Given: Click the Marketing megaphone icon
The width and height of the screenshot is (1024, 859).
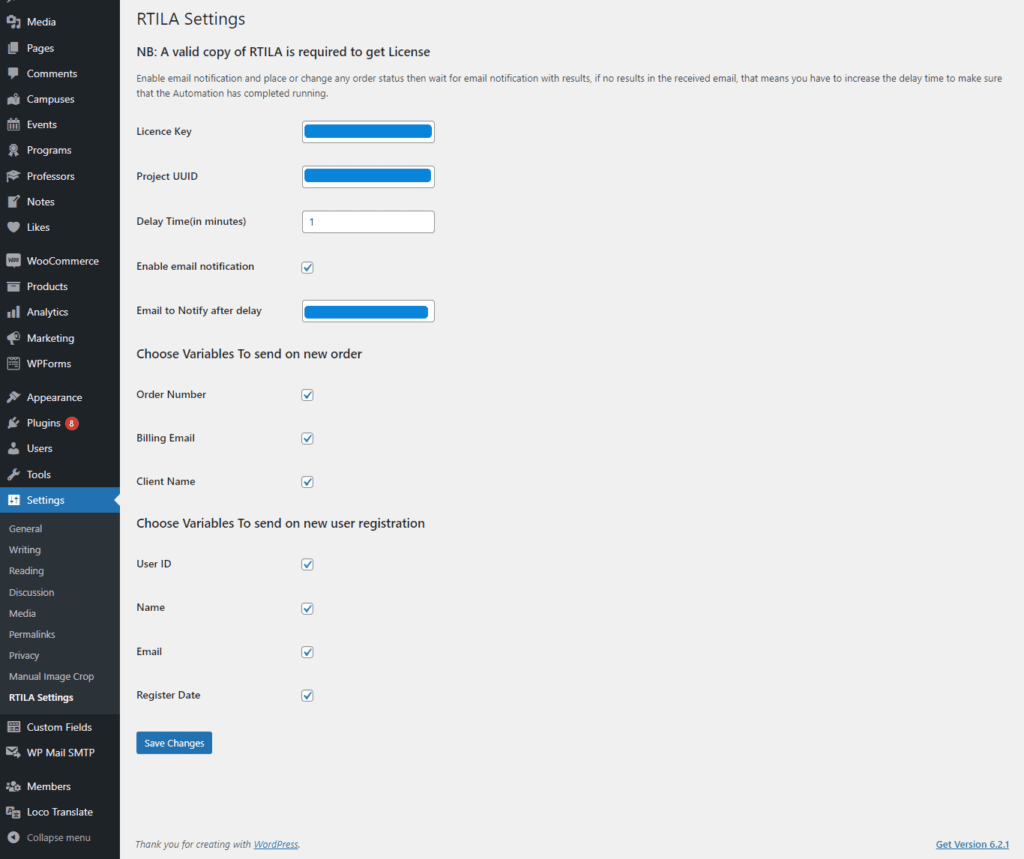Looking at the screenshot, I should pos(13,338).
